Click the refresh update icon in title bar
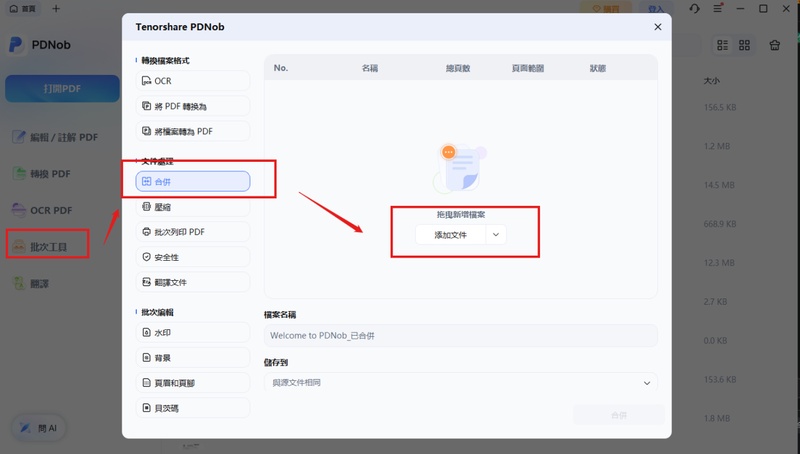 point(694,9)
